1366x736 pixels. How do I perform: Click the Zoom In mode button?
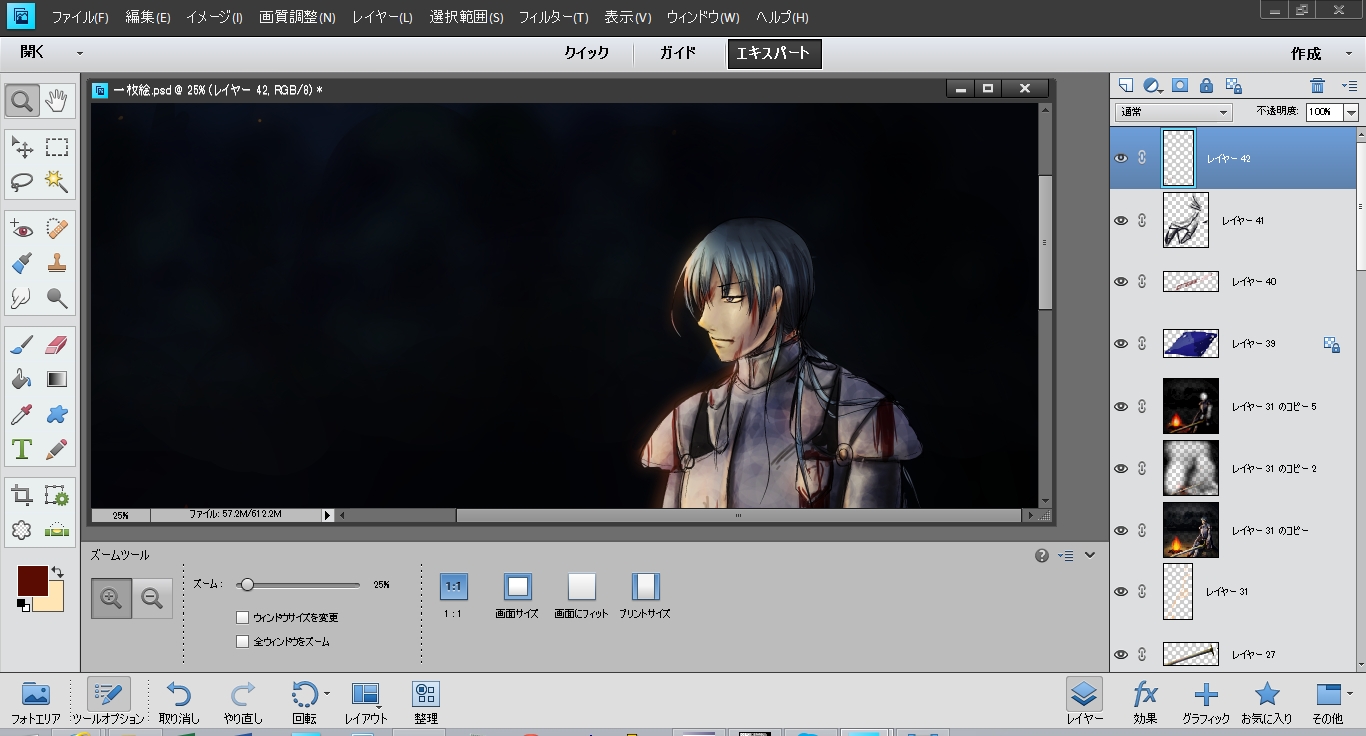111,599
